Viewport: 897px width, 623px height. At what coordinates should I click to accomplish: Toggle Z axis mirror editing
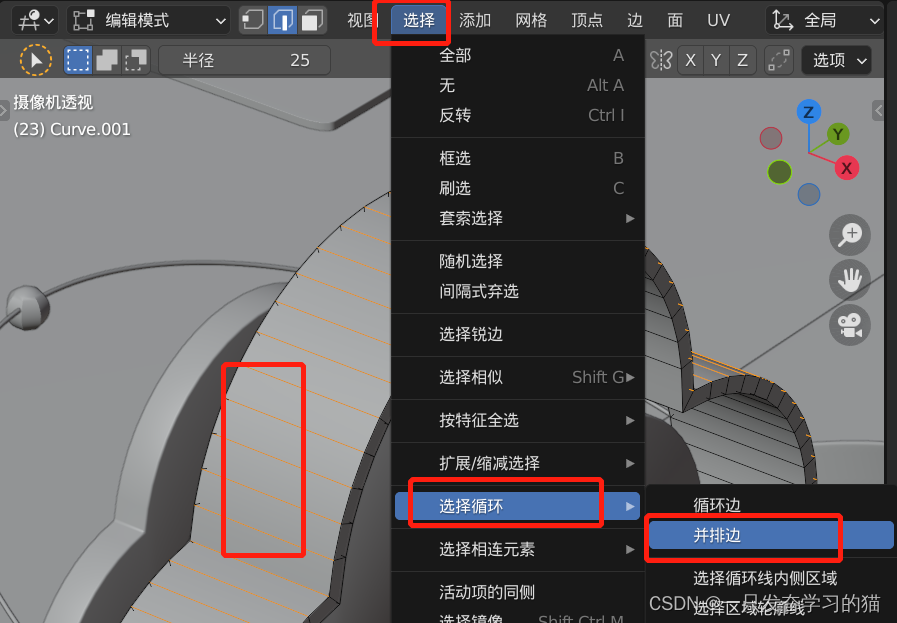(742, 60)
